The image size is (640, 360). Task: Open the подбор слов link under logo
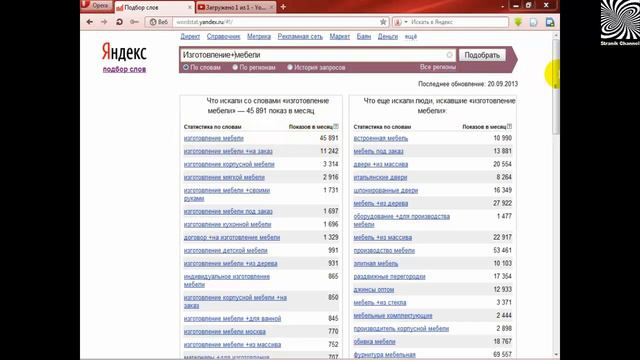pyautogui.click(x=124, y=69)
